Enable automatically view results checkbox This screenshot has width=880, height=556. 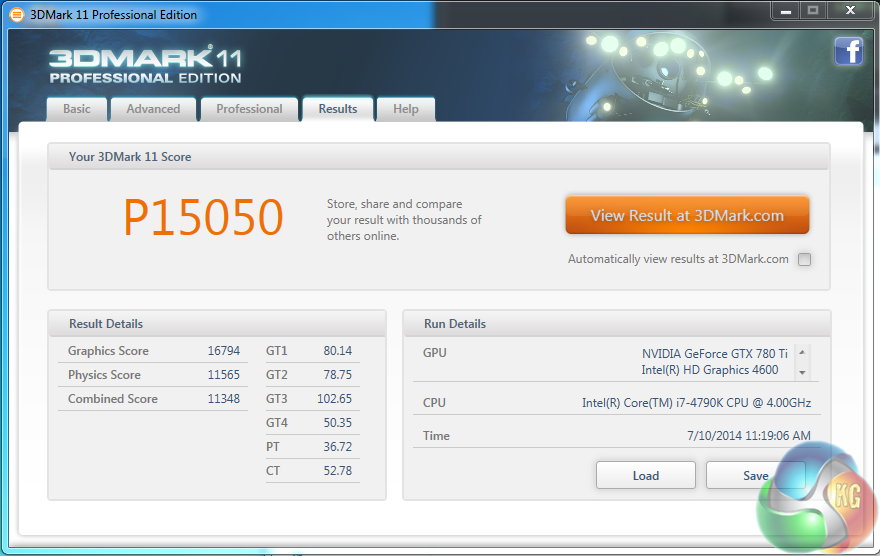805,259
